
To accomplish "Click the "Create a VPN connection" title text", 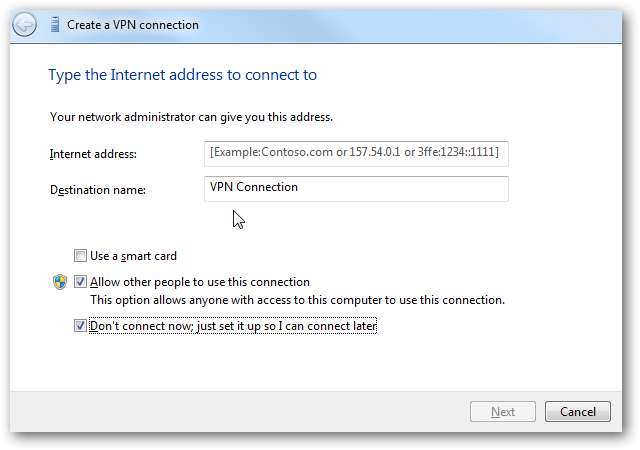I will (x=133, y=25).
